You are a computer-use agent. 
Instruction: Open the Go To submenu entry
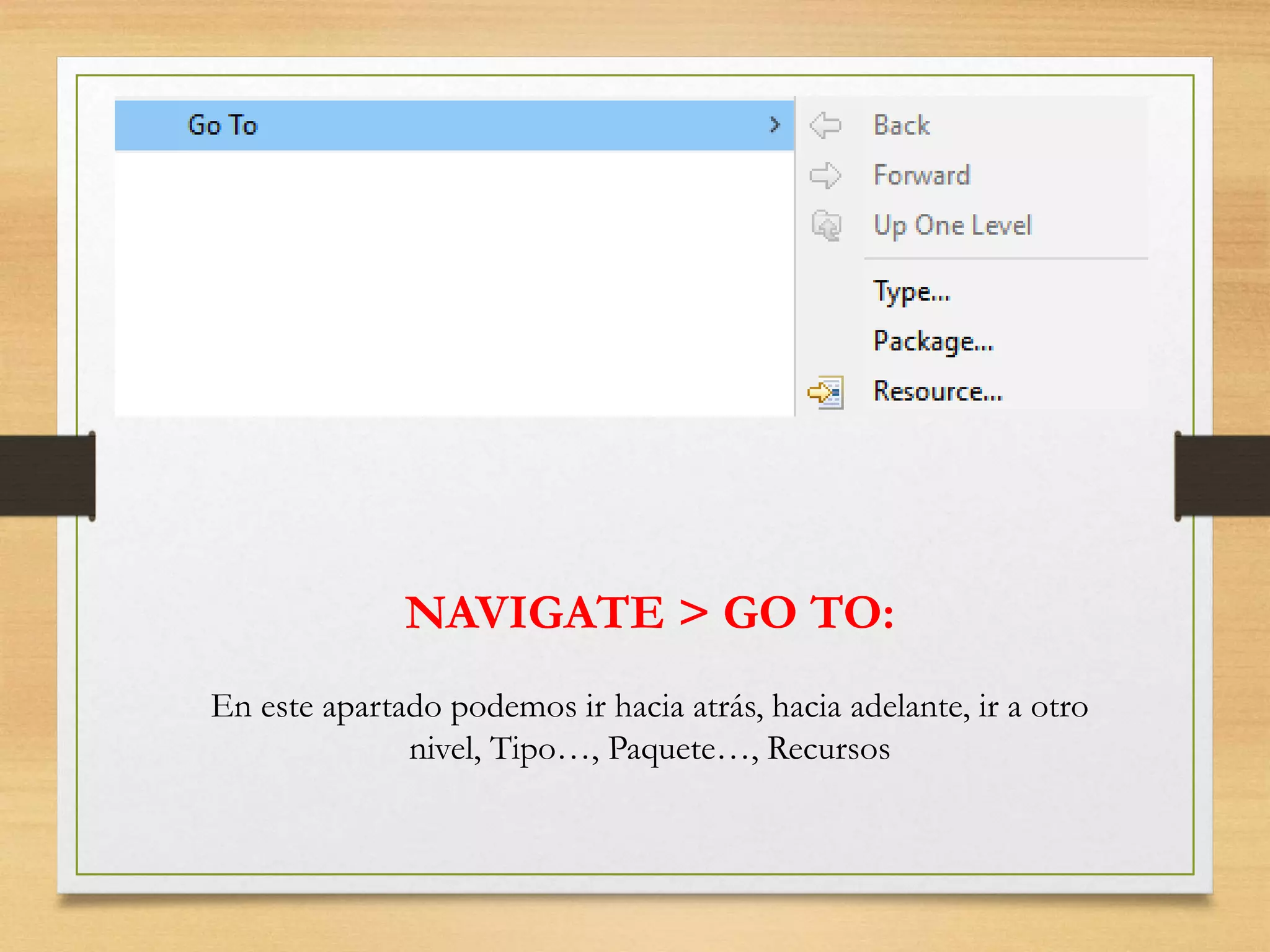point(454,125)
